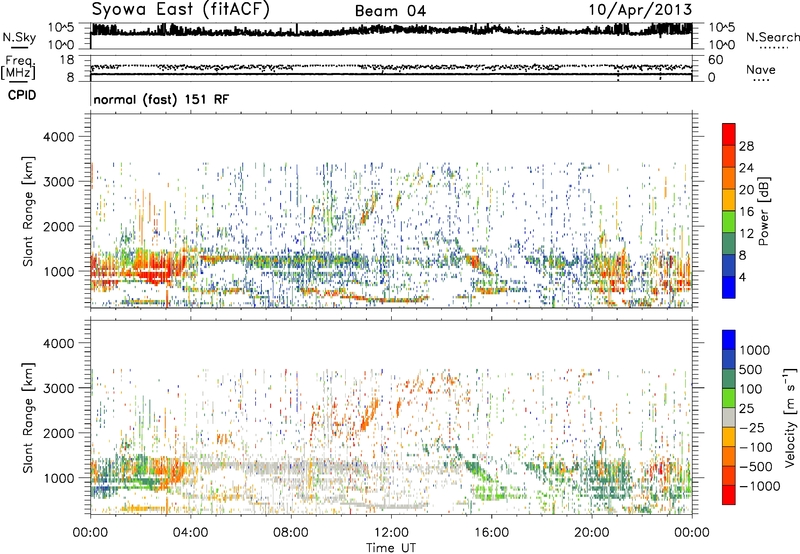Click the green velocity echo band near 16:00 at 700 km
800x554 pixels.
[x=492, y=493]
